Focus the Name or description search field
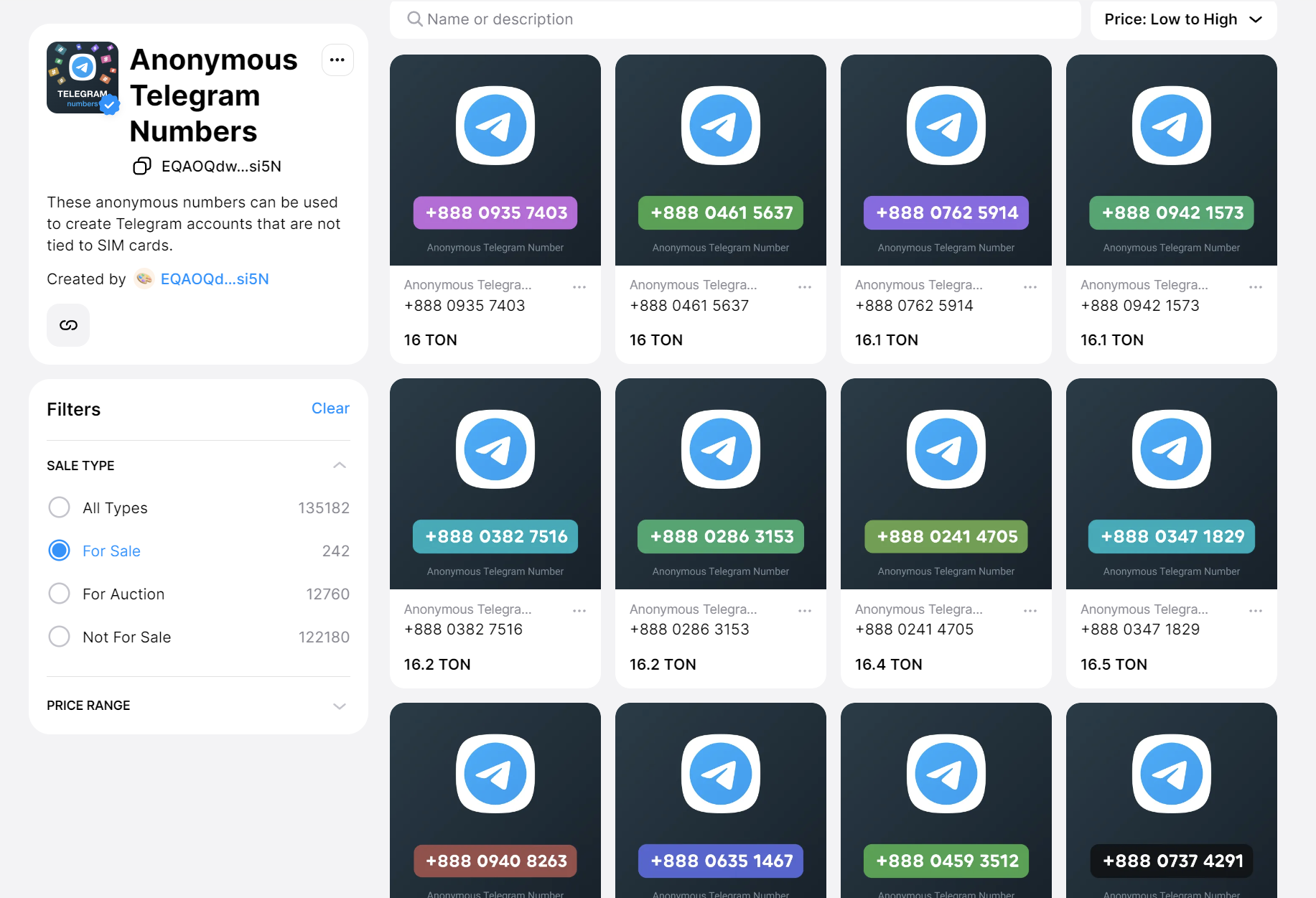 (x=735, y=19)
